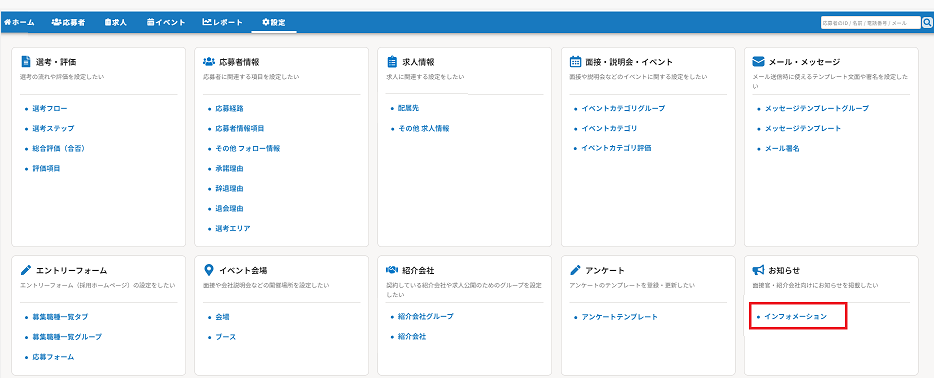Click the エントリーフォーム pencil icon
934x378 pixels.
click(x=26, y=270)
